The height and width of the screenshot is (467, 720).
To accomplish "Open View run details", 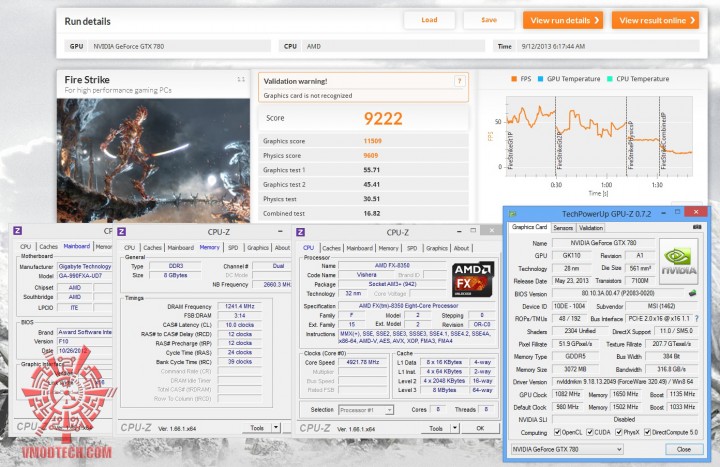I will point(563,20).
